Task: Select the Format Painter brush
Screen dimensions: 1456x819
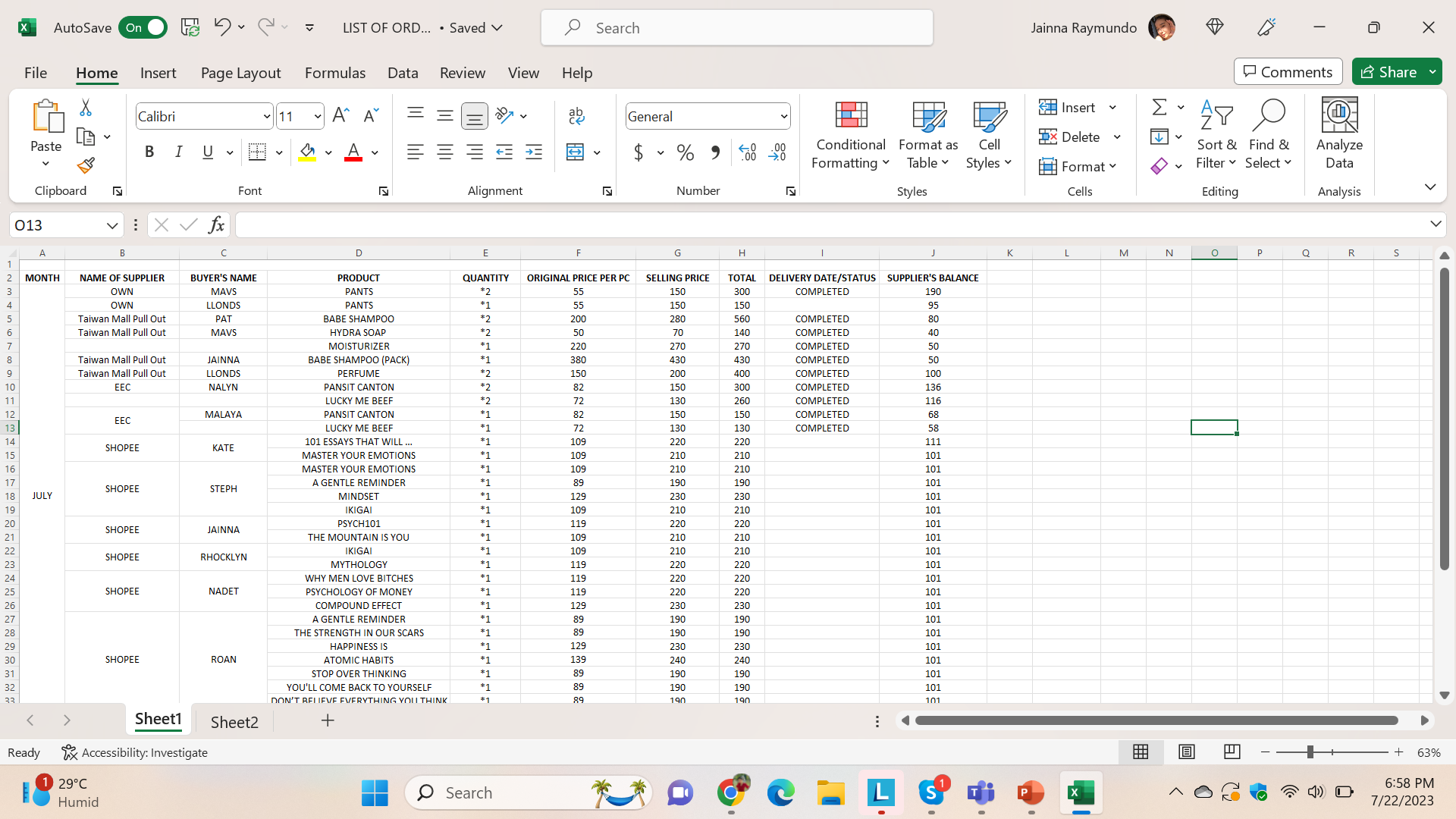Action: pos(86,165)
